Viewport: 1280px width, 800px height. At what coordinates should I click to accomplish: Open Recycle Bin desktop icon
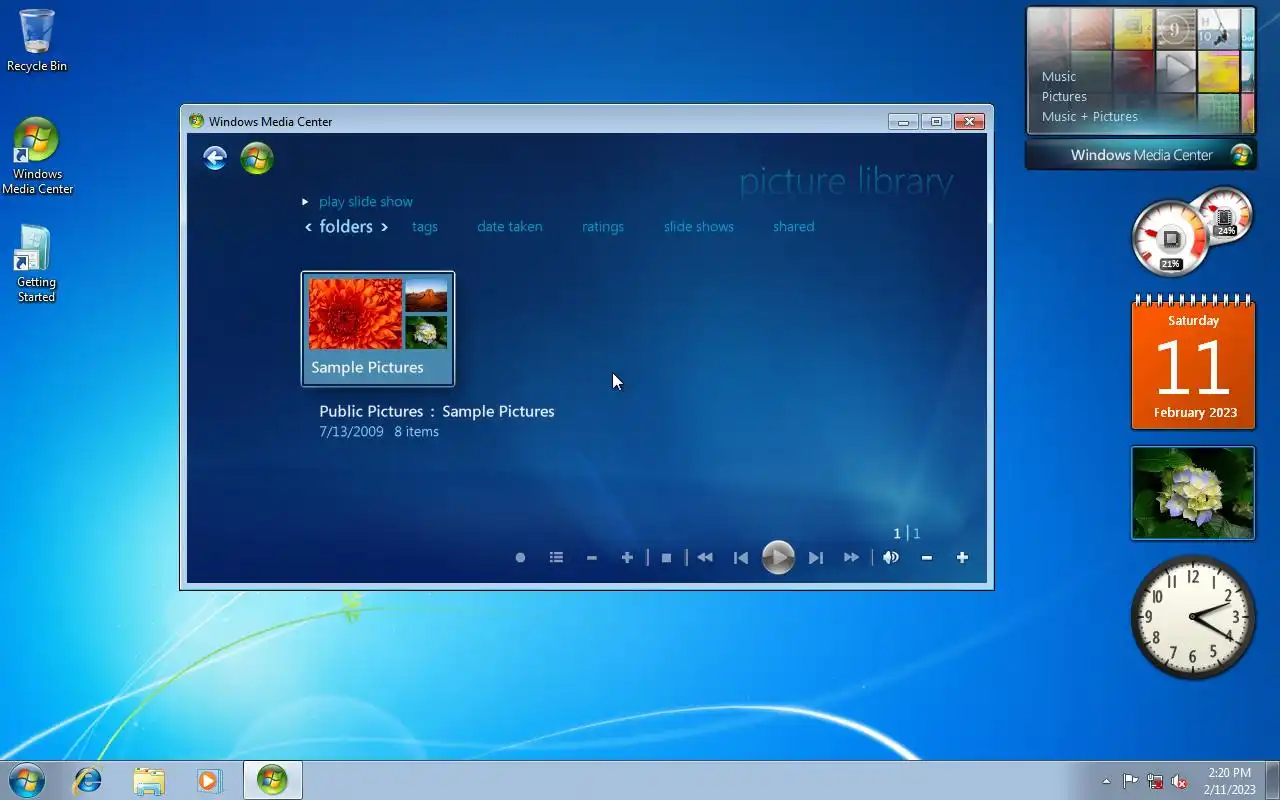pos(37,41)
